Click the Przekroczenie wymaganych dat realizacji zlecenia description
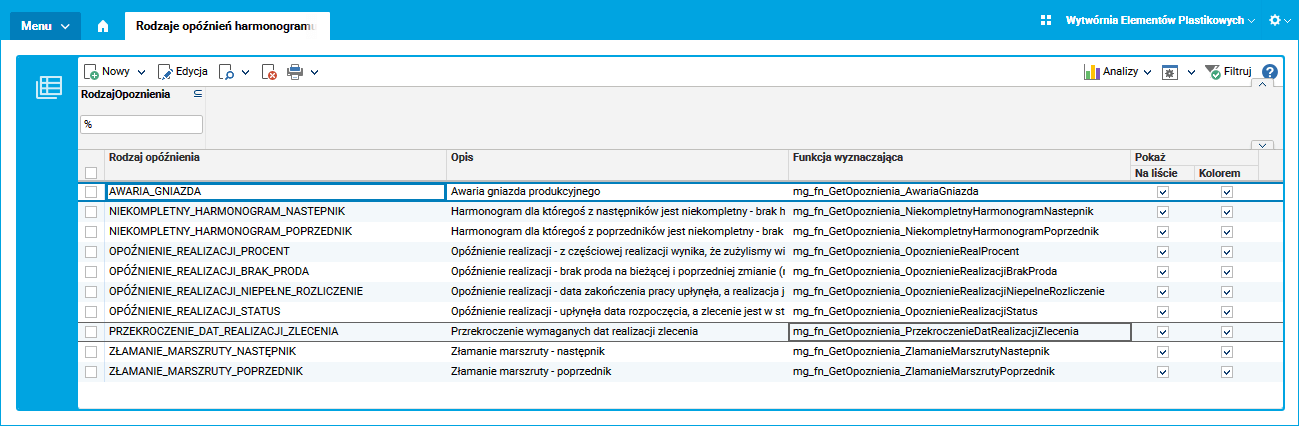 tap(617, 332)
